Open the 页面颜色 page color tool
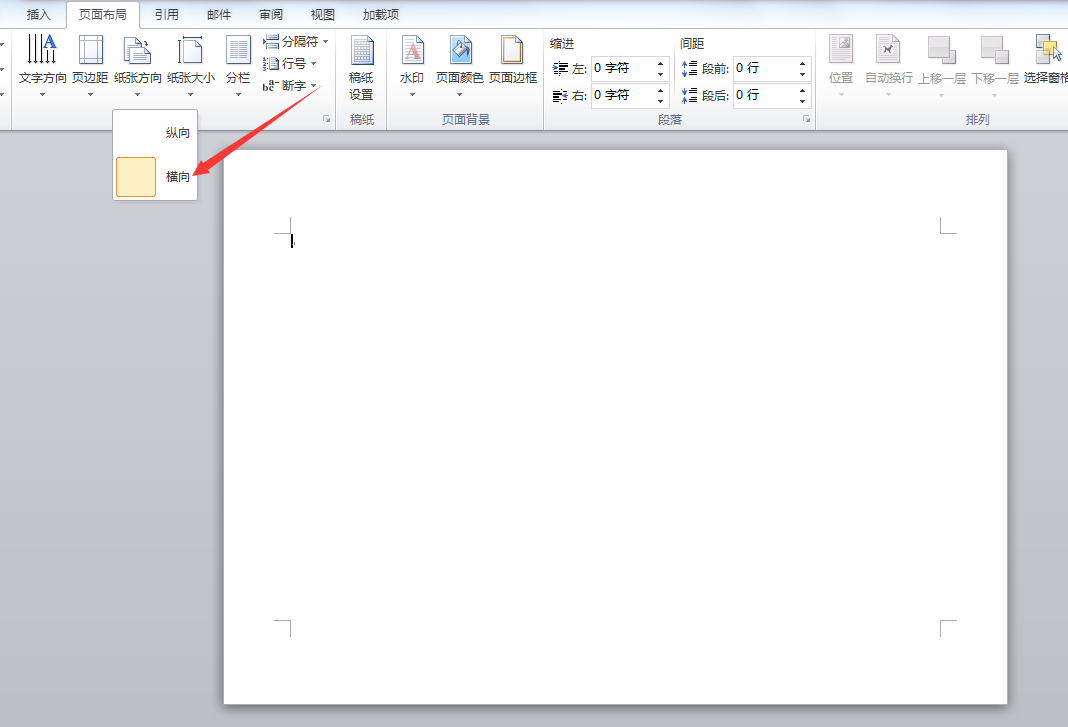Image resolution: width=1068 pixels, height=727 pixels. 460,66
